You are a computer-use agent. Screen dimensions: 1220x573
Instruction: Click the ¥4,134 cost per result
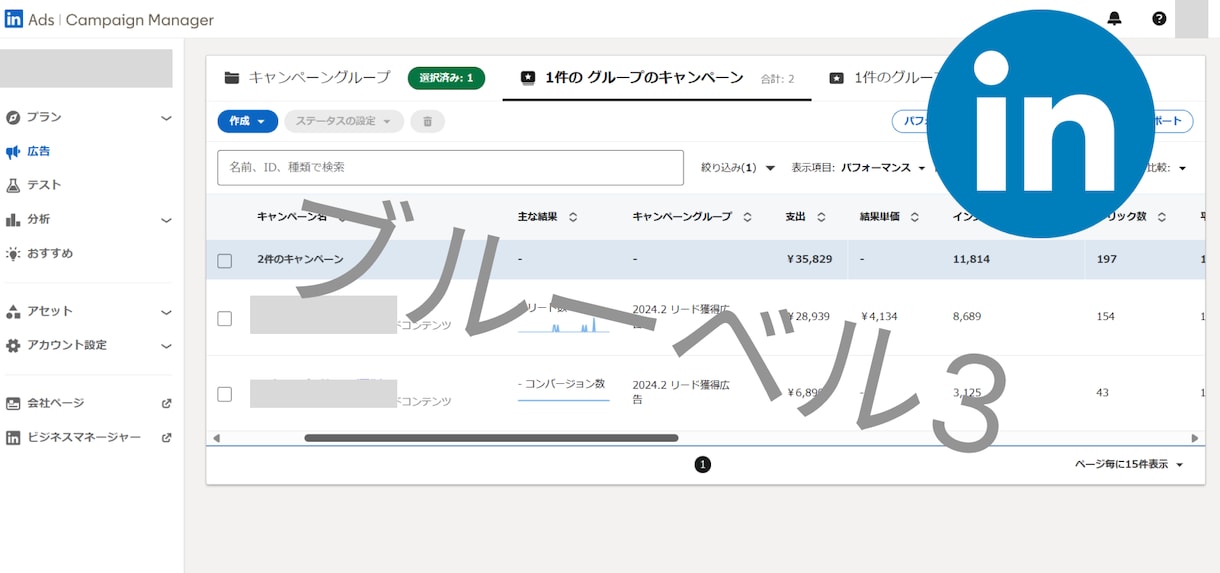[879, 316]
